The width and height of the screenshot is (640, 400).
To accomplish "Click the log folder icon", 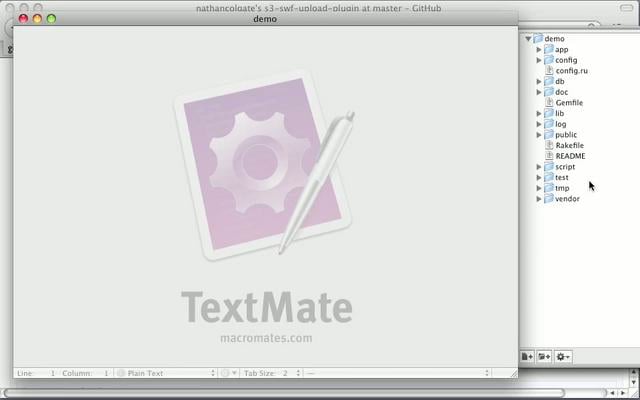I will tap(549, 124).
